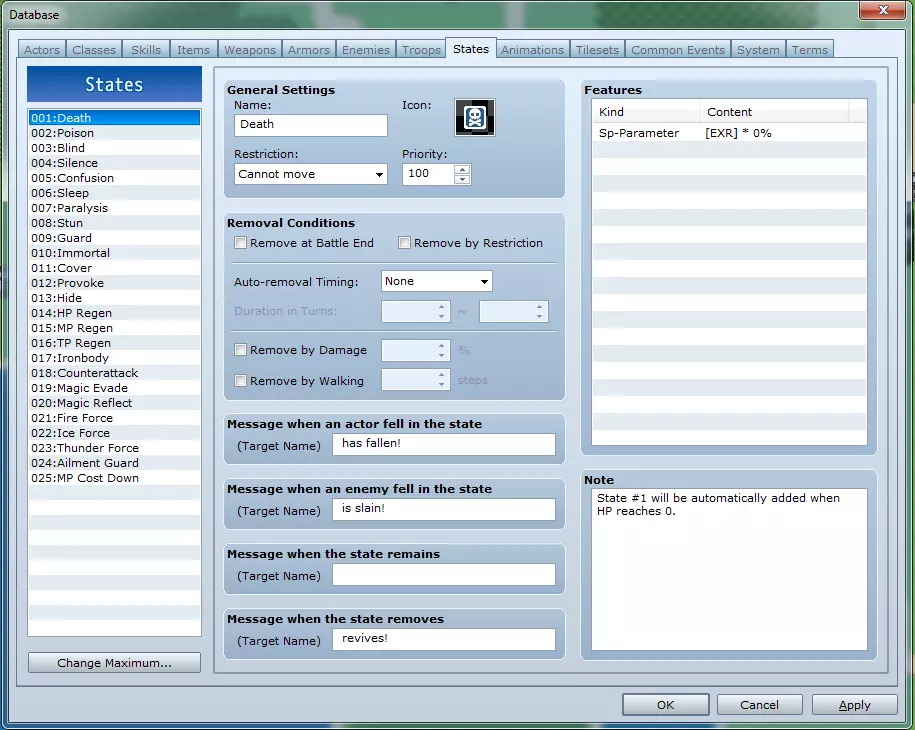Screen dimensions: 915x730
Task: Open the Common Events tab
Action: point(679,50)
